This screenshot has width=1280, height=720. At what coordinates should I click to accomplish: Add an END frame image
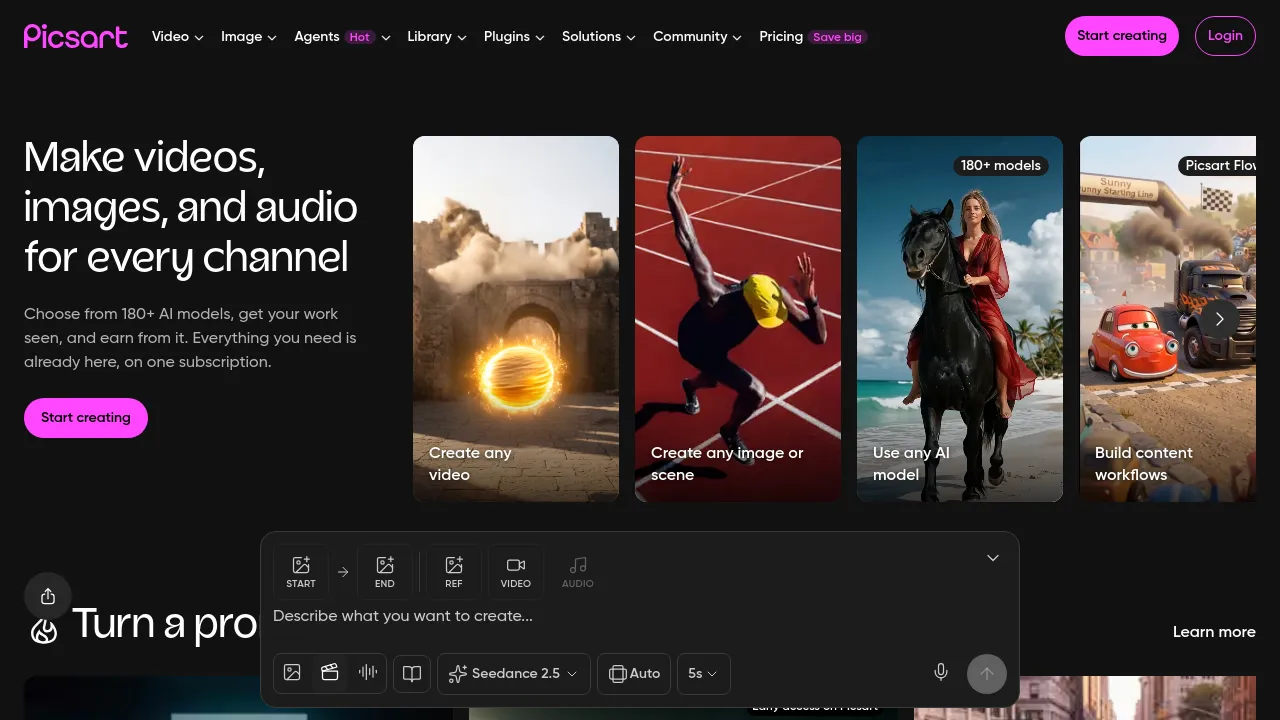tap(385, 572)
